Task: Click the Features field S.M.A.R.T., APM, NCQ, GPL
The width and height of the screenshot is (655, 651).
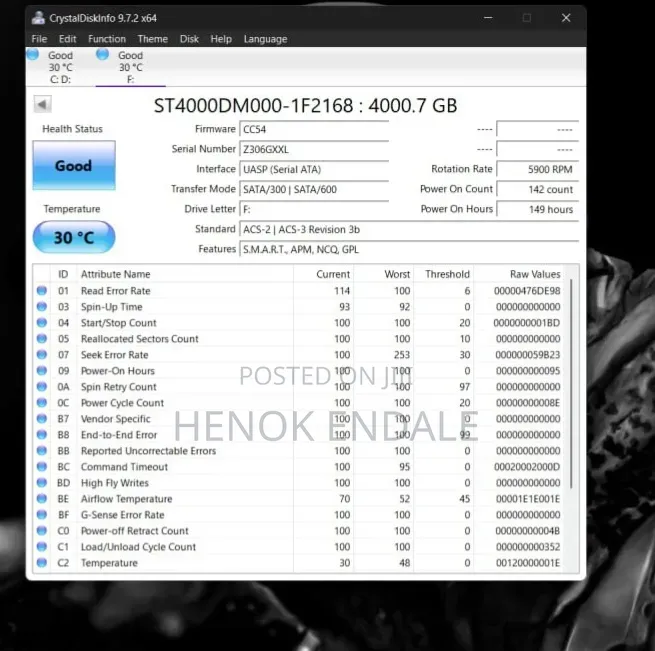Action: [409, 249]
